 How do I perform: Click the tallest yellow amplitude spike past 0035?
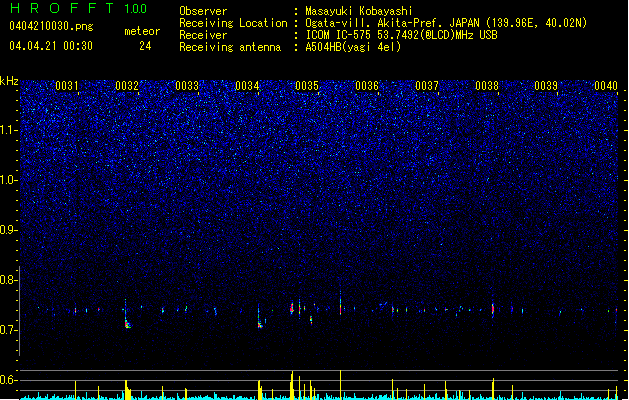coord(341,385)
